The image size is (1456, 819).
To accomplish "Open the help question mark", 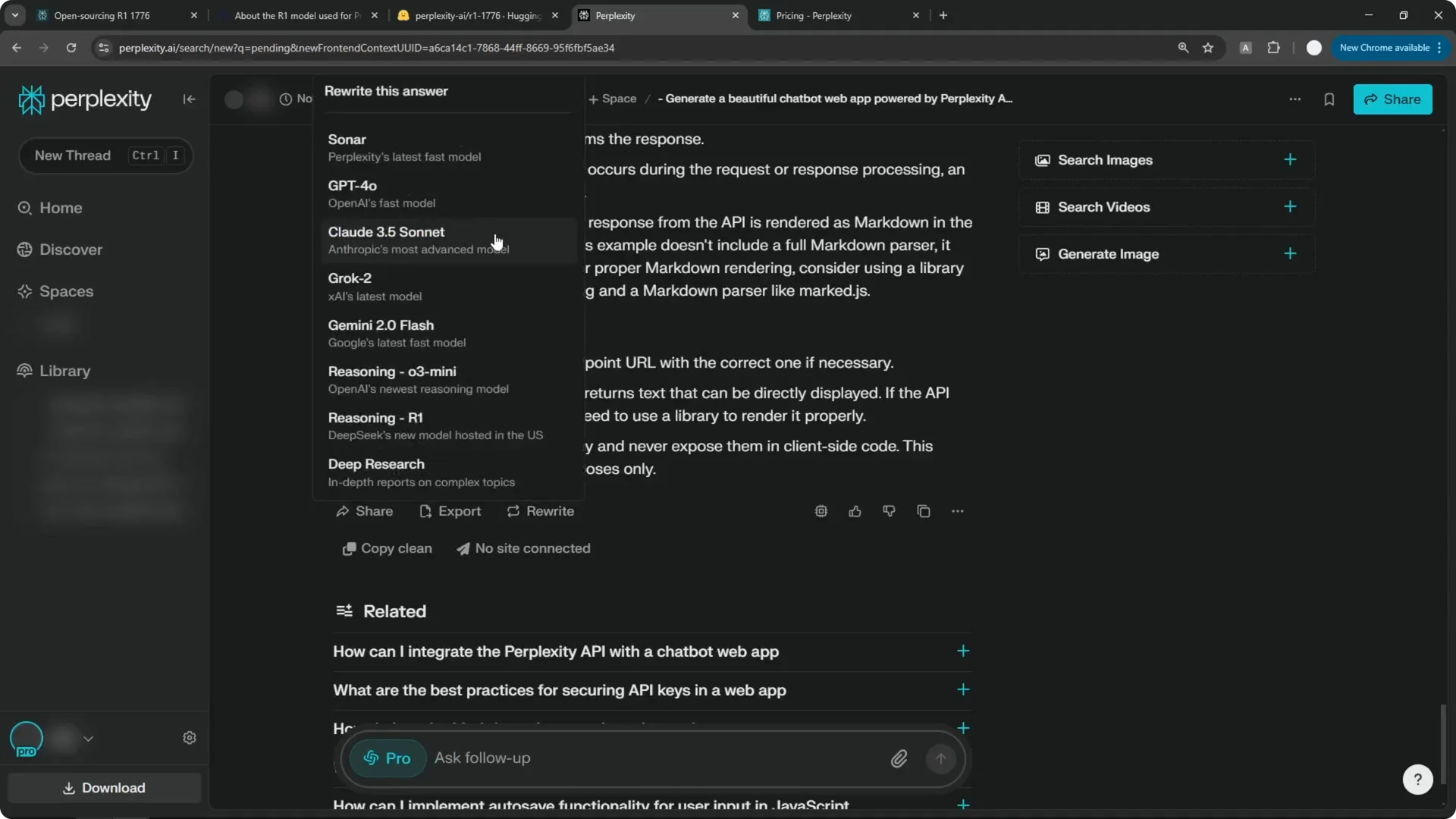I will (x=1417, y=779).
